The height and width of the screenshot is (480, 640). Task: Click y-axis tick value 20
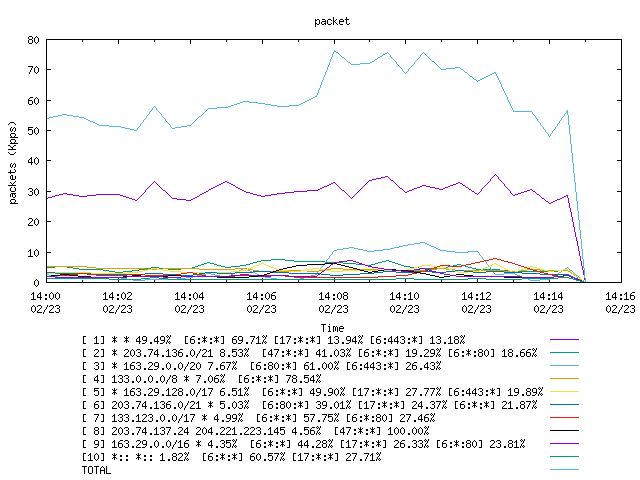pyautogui.click(x=33, y=222)
